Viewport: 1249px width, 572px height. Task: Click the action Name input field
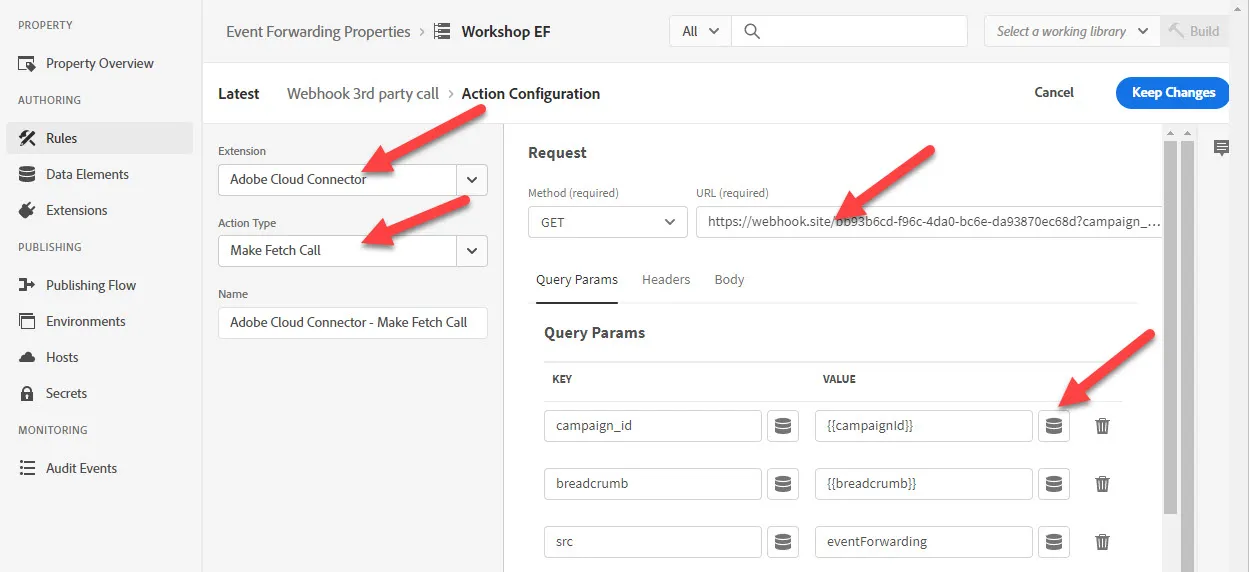[x=353, y=322]
